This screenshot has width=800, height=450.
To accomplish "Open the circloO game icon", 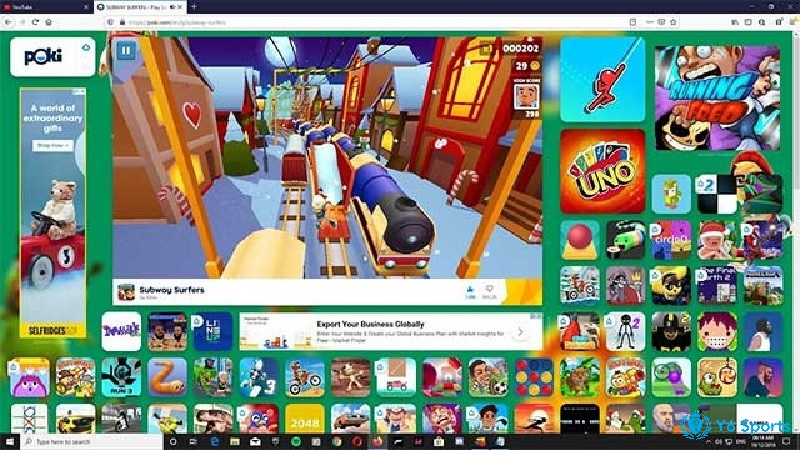I will coord(671,240).
